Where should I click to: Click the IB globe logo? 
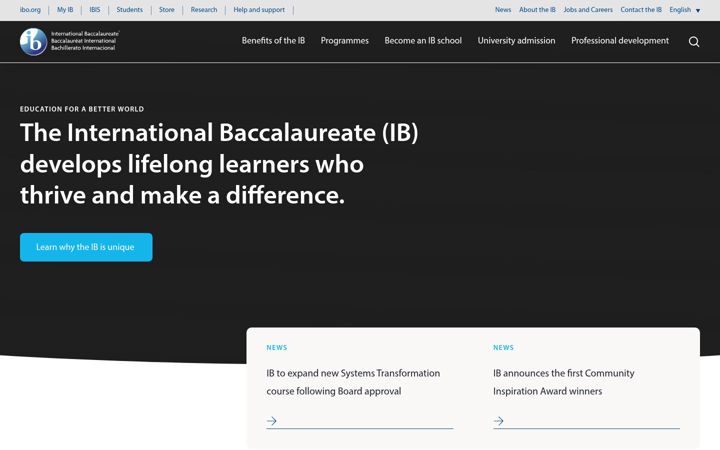pos(34,42)
